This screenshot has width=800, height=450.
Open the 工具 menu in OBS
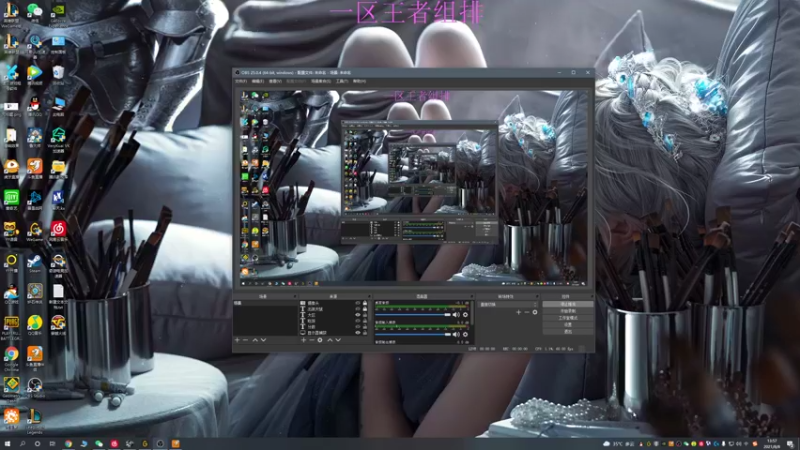click(x=342, y=81)
